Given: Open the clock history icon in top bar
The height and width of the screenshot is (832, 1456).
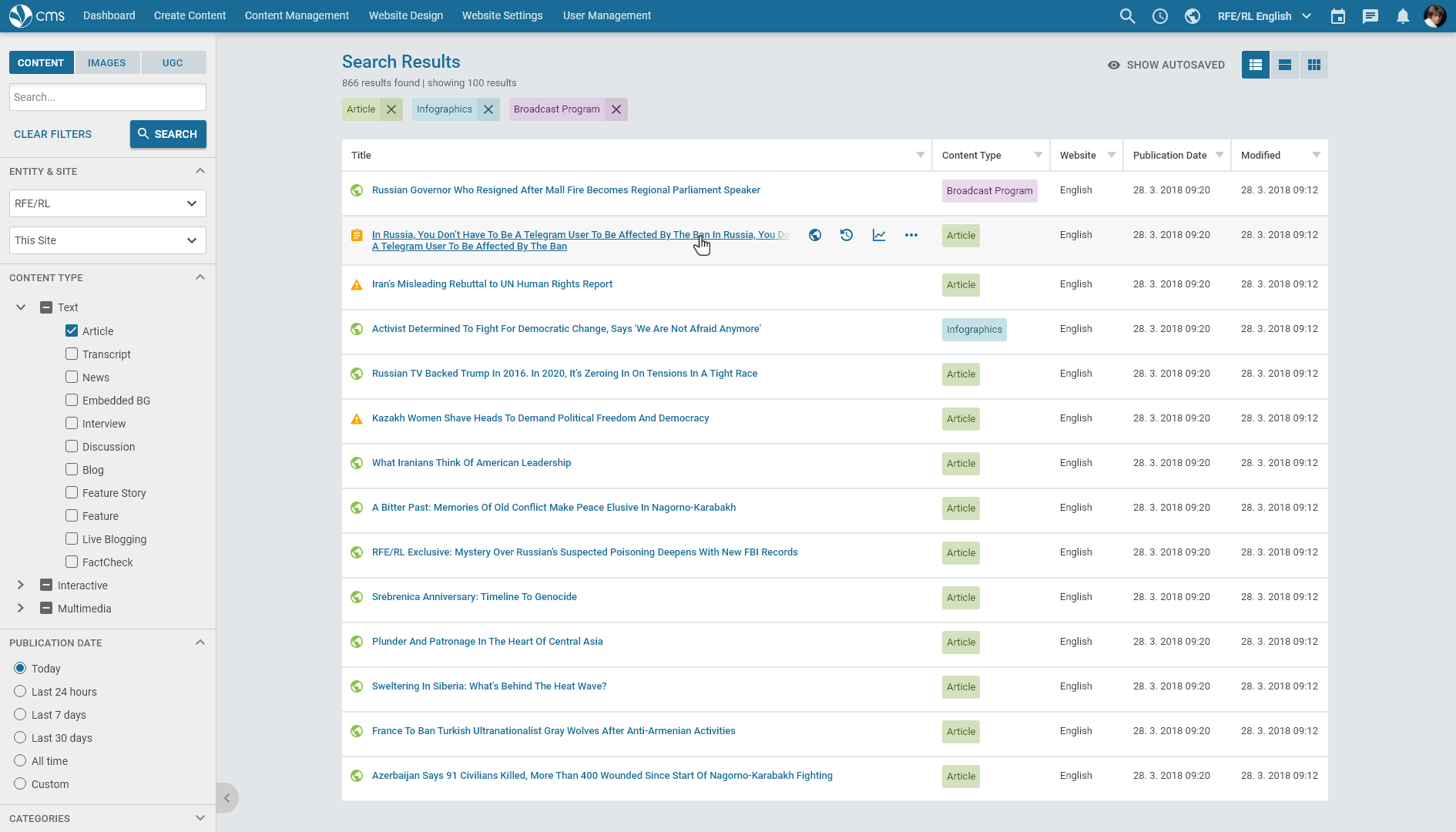Looking at the screenshot, I should 1159,16.
